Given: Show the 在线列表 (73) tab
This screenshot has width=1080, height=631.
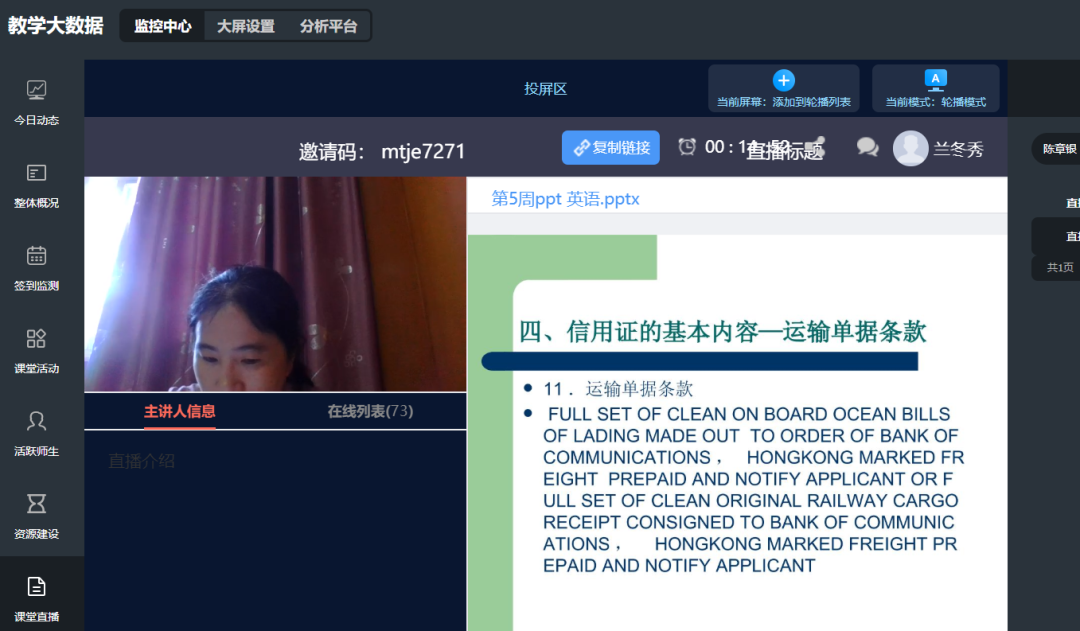Looking at the screenshot, I should point(370,411).
